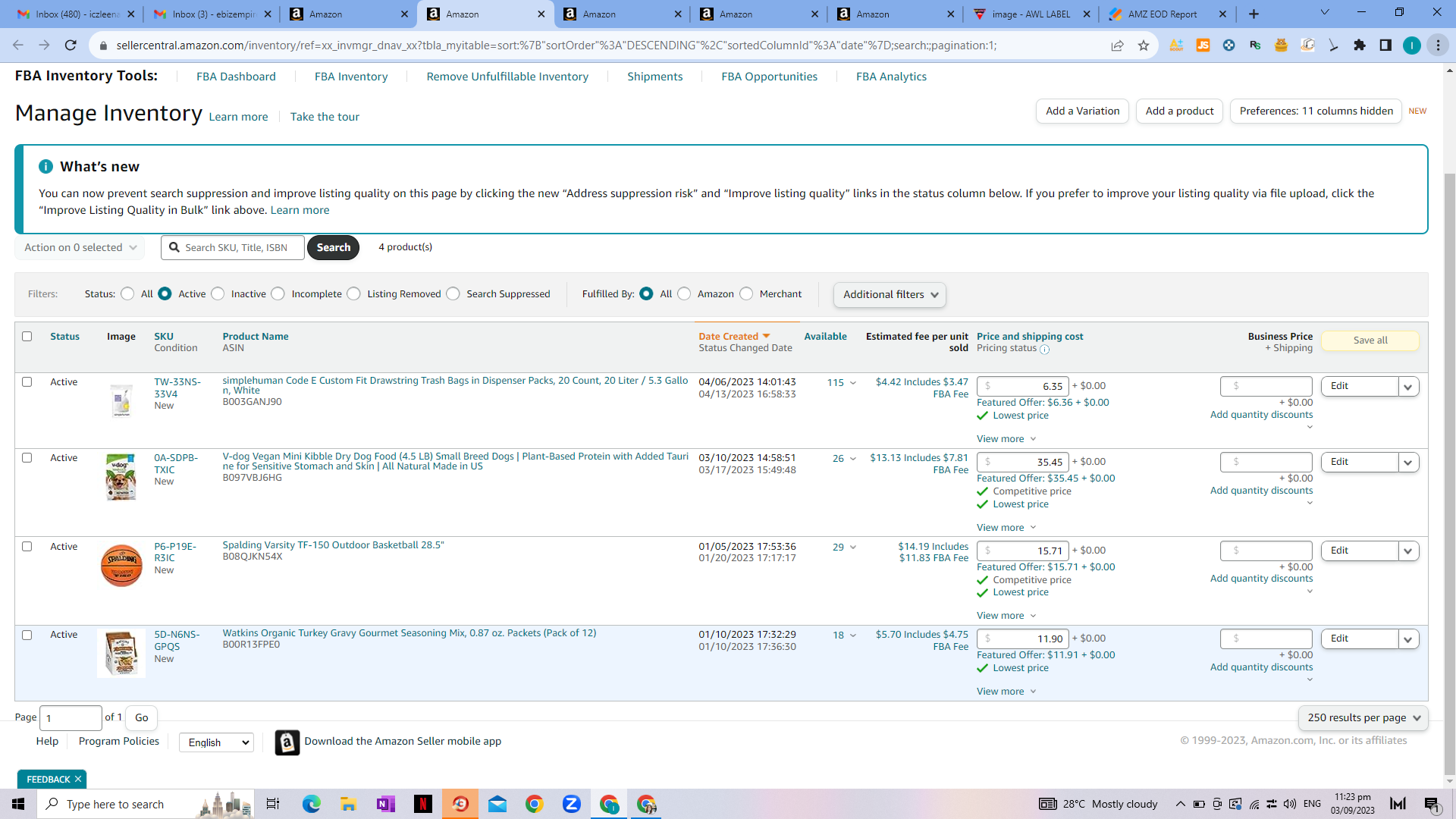Open the English language selector
This screenshot has width=1456, height=819.
pos(217,742)
